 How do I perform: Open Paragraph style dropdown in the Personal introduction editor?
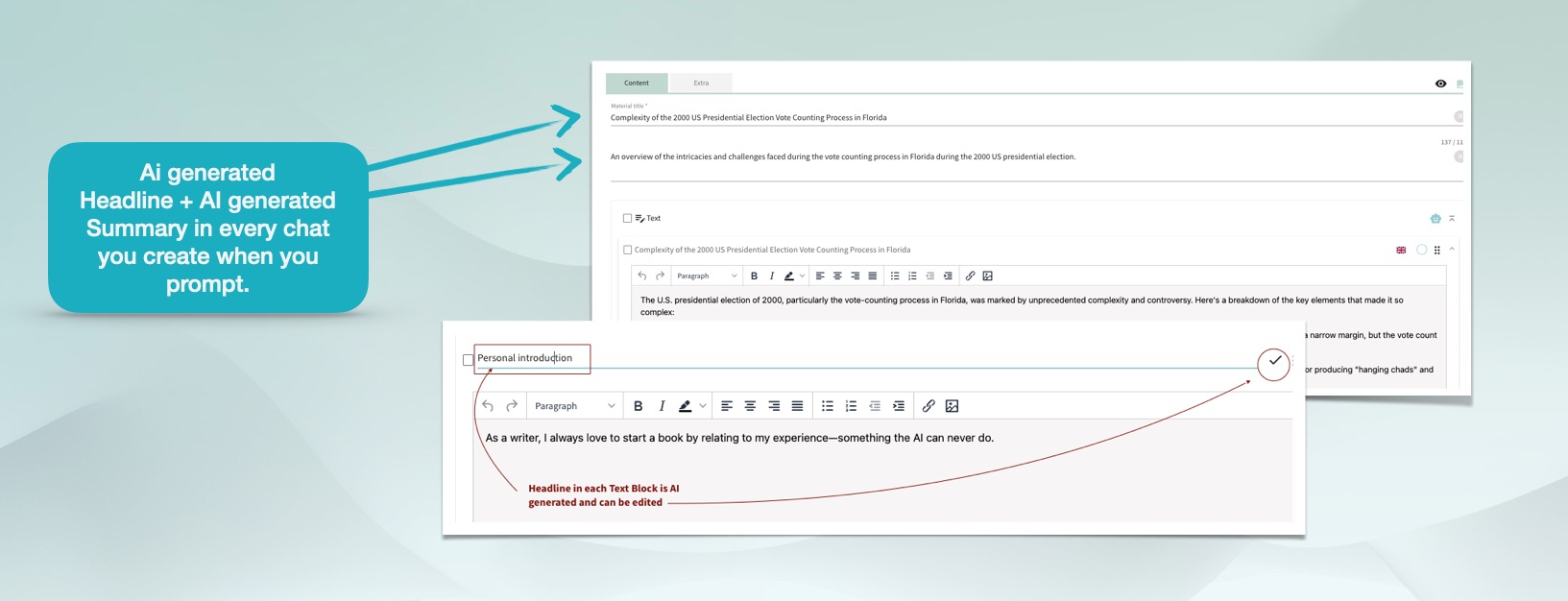[x=574, y=406]
